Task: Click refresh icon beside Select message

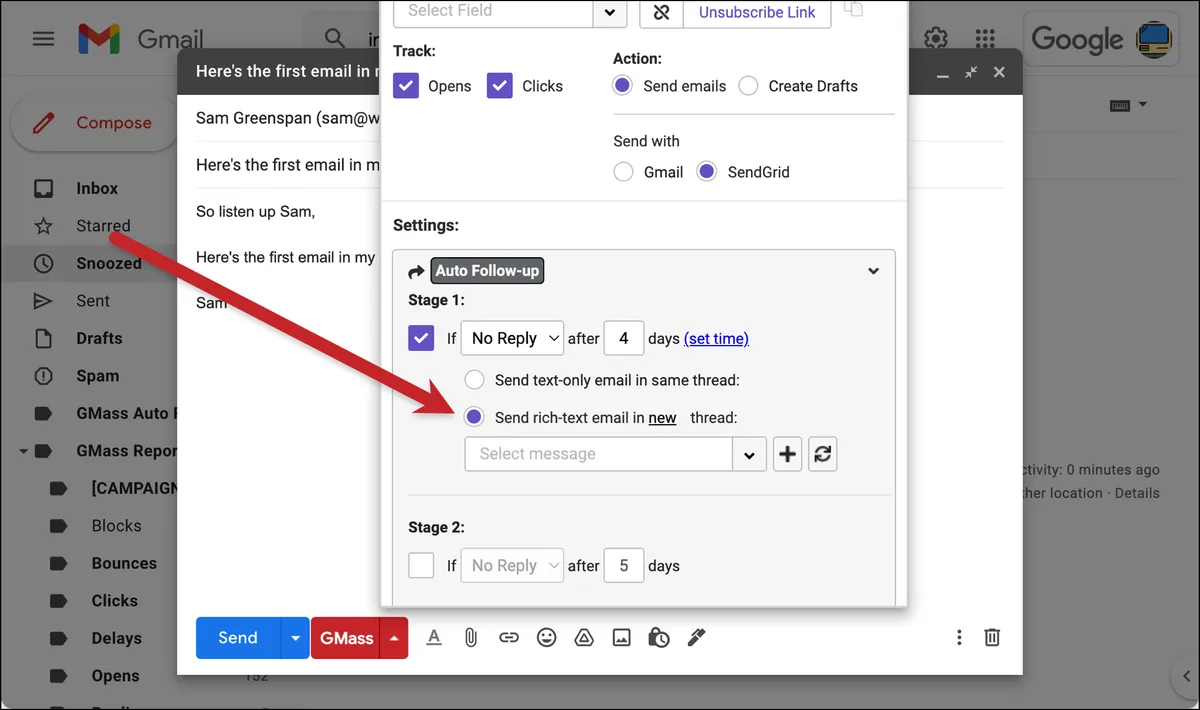Action: 822,454
